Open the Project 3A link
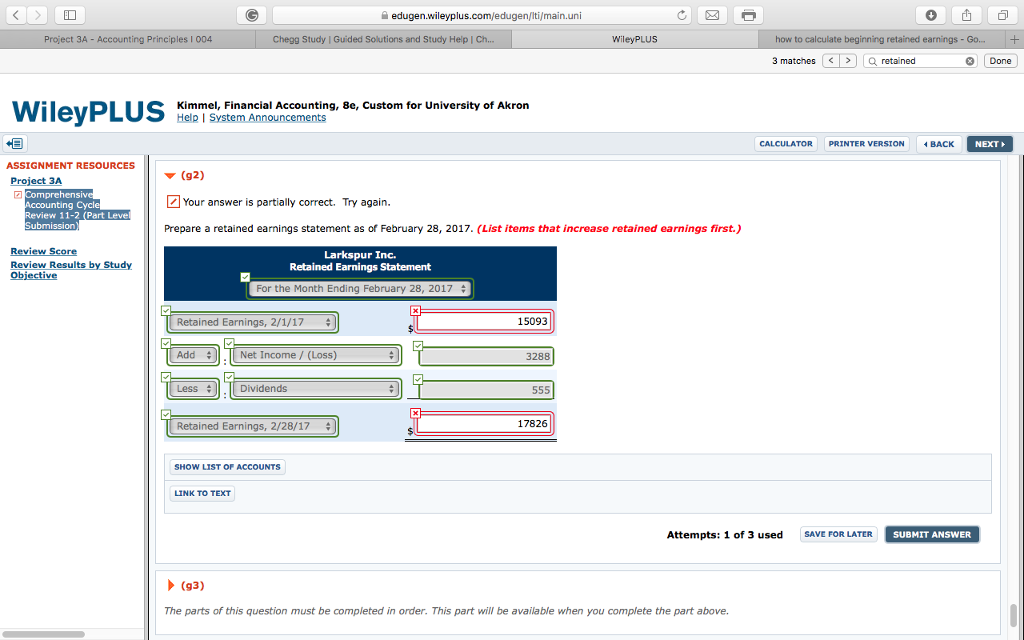The width and height of the screenshot is (1024, 640). pyautogui.click(x=36, y=181)
